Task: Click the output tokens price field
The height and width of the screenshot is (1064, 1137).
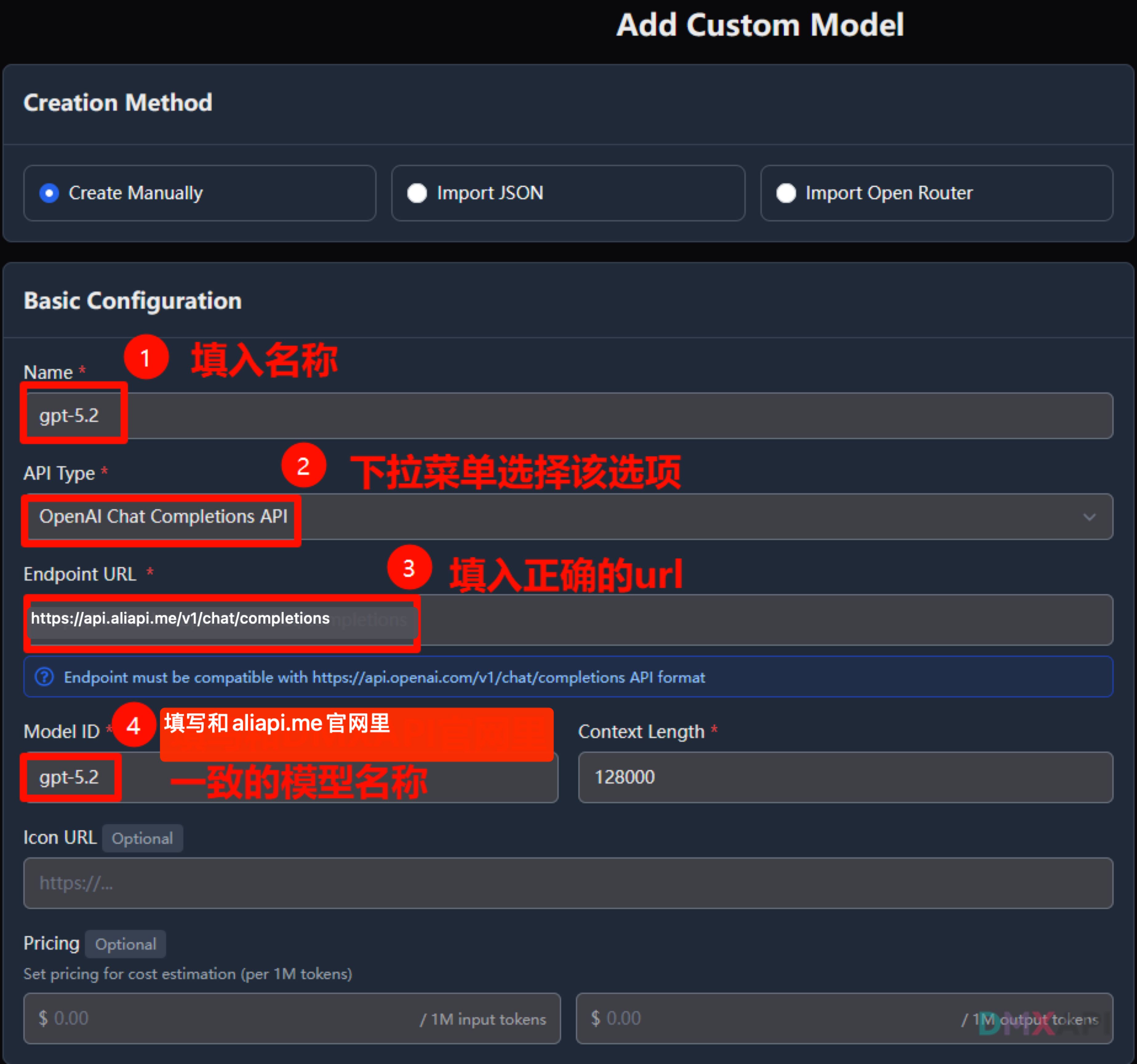Action: tap(844, 1018)
